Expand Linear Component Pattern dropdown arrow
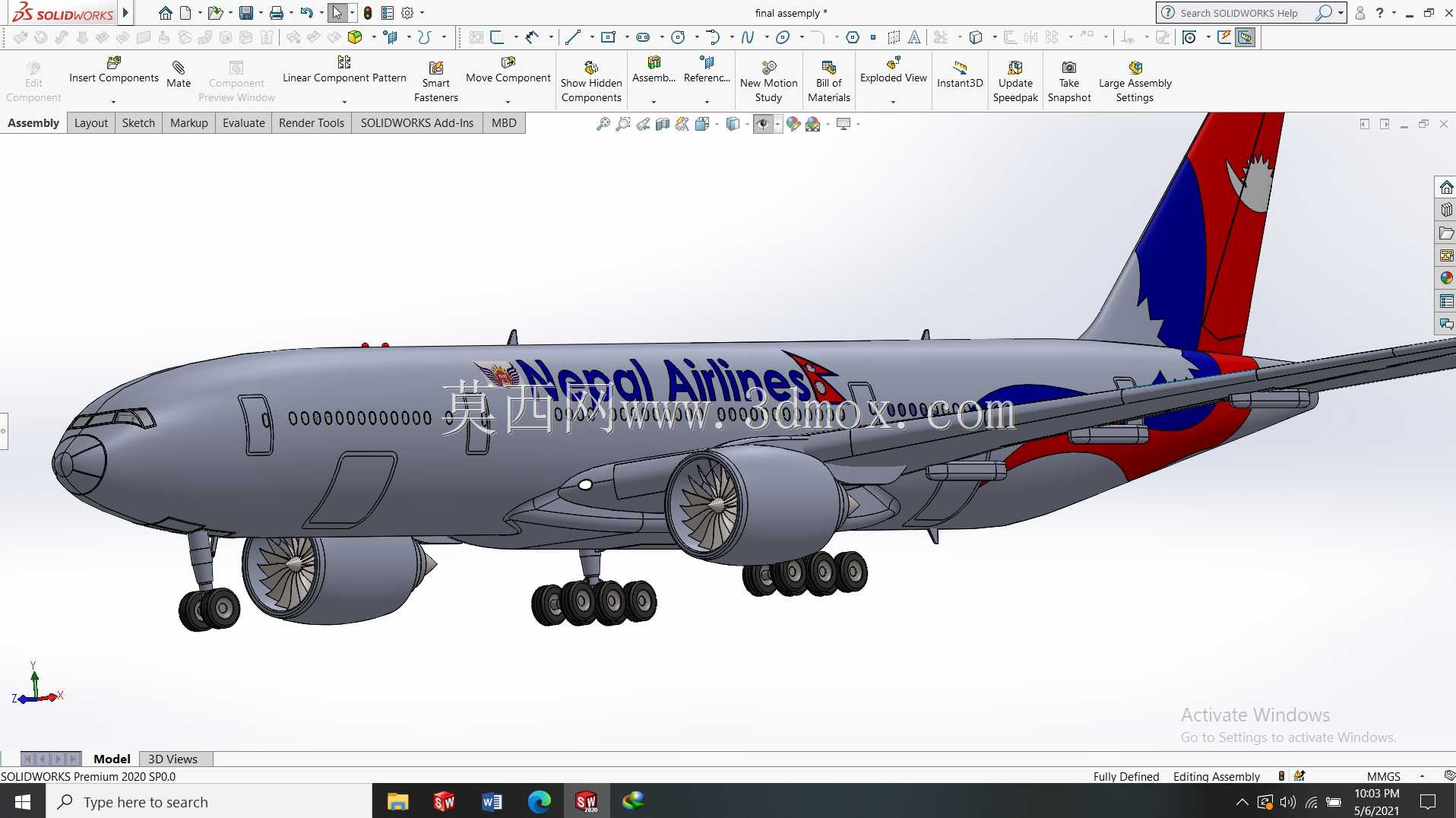This screenshot has width=1456, height=818. point(344,101)
